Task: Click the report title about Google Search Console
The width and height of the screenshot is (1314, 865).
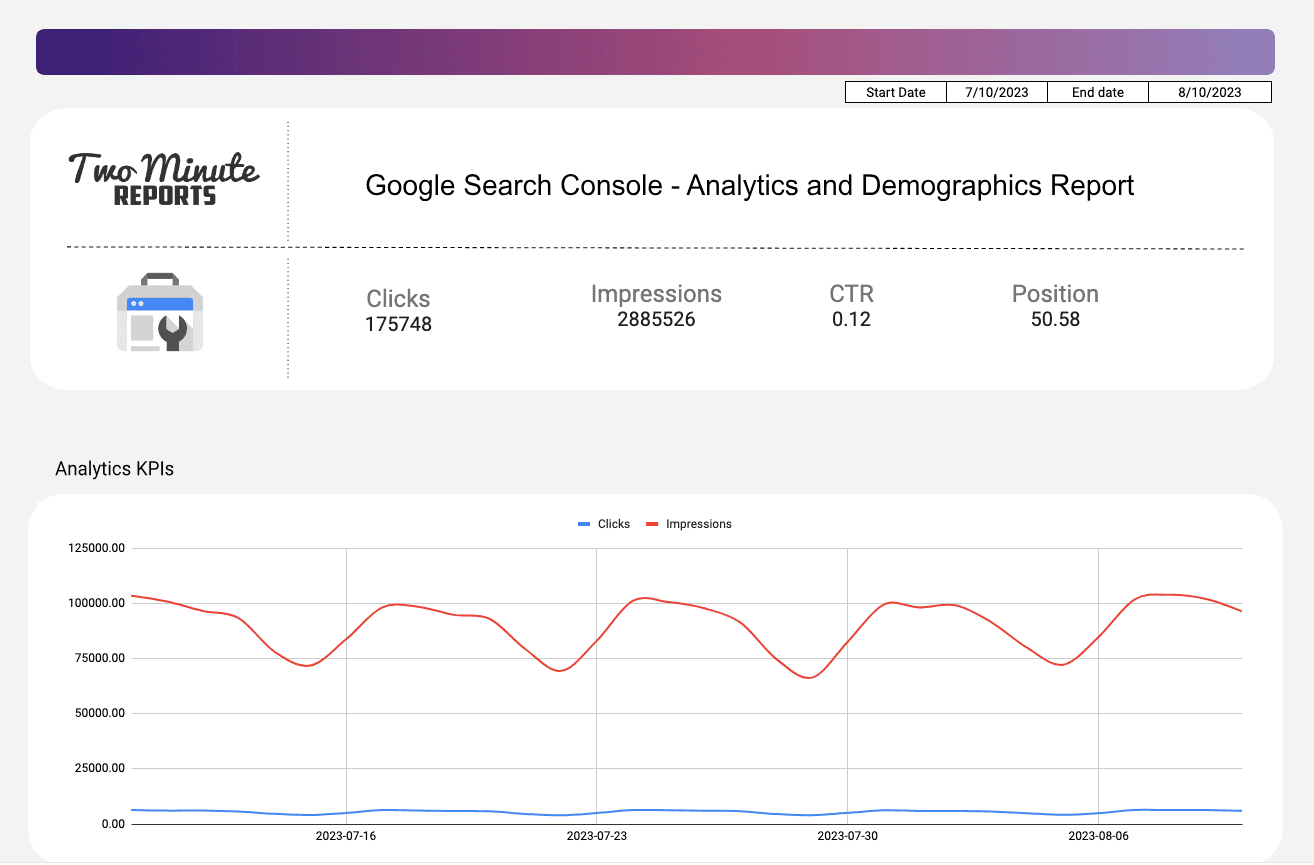Action: click(750, 186)
